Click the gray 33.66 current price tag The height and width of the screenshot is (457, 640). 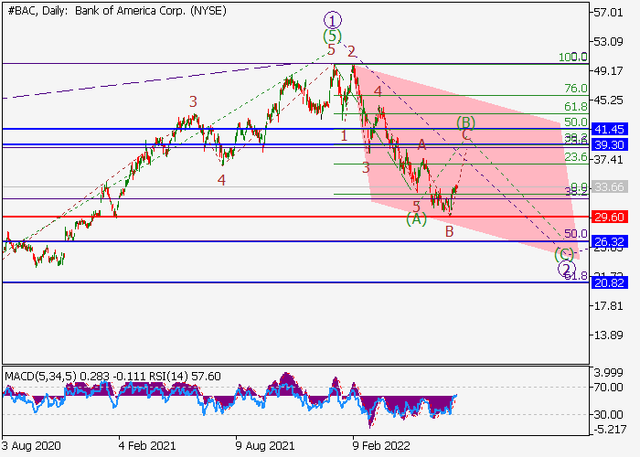608,187
